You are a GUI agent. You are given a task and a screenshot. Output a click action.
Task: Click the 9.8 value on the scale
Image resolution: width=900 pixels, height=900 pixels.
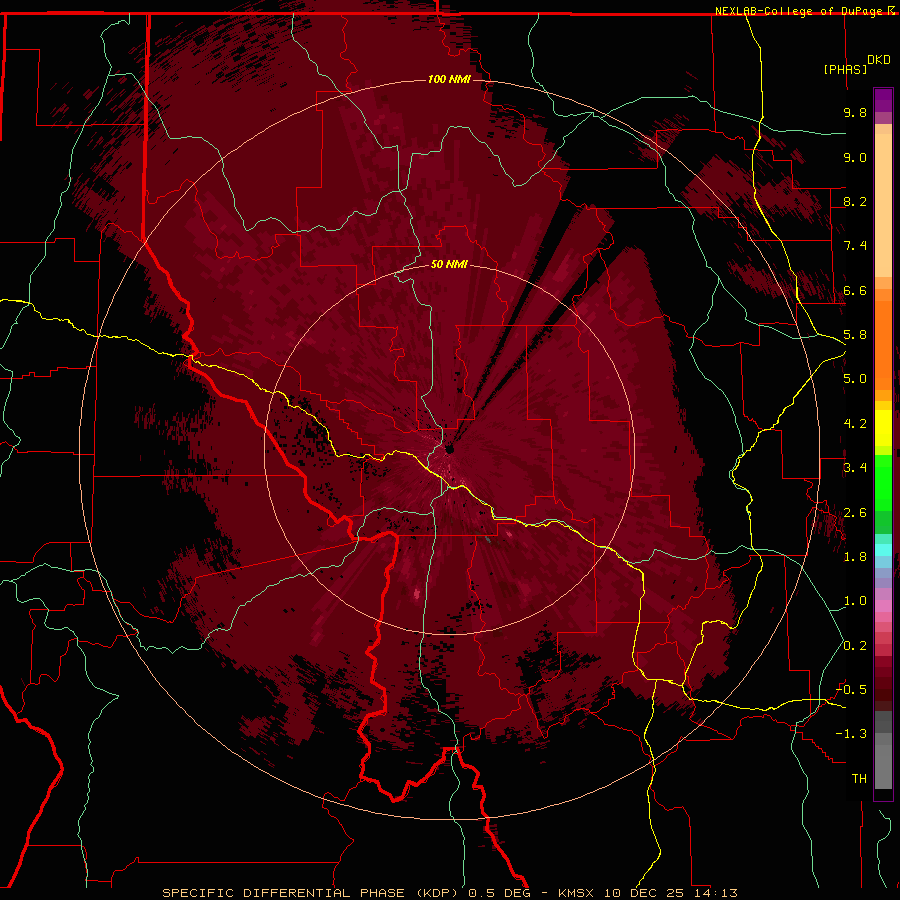click(855, 112)
